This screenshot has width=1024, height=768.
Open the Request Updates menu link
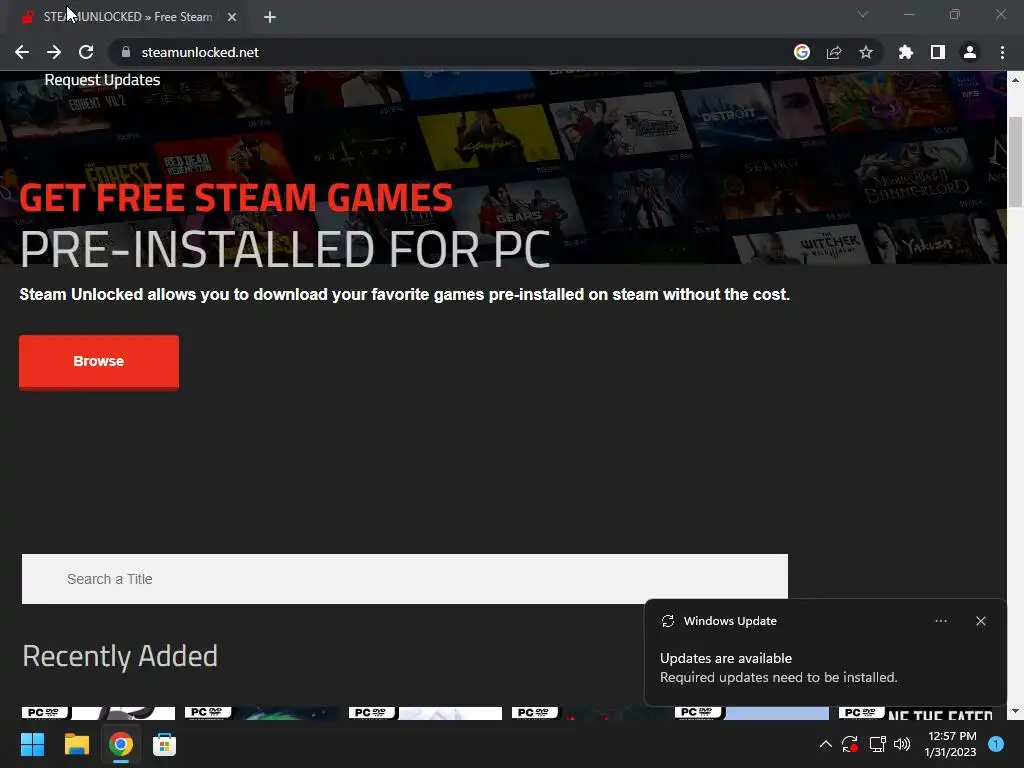point(102,80)
